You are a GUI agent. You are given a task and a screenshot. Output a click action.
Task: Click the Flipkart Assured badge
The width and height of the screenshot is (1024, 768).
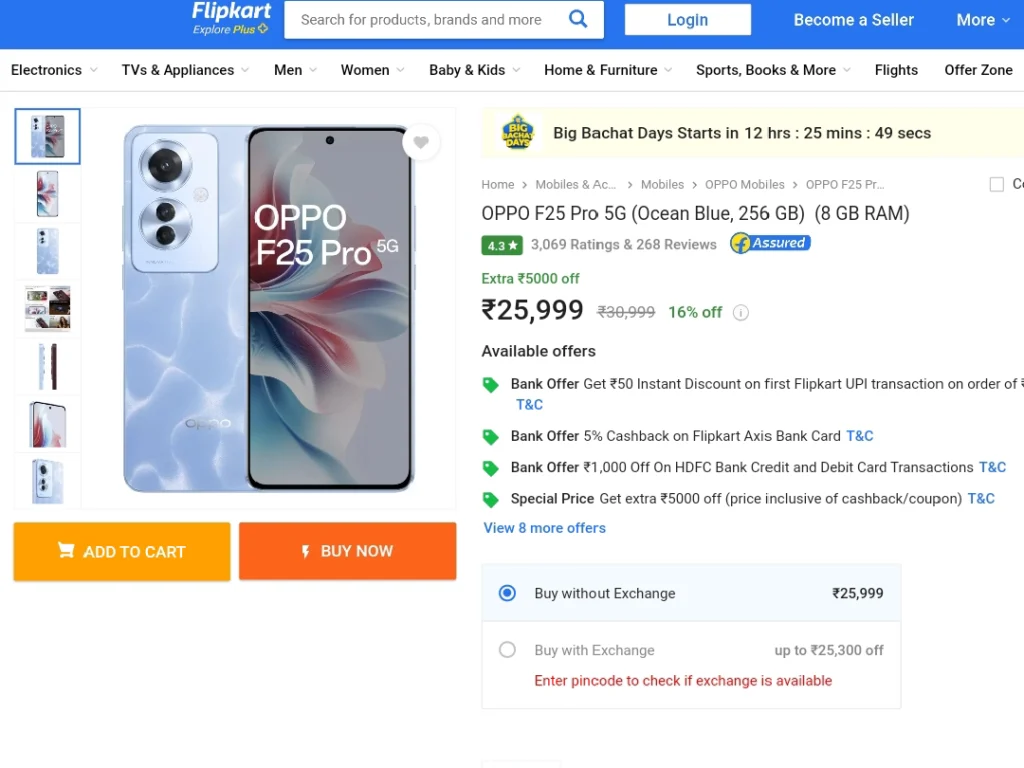(x=770, y=243)
